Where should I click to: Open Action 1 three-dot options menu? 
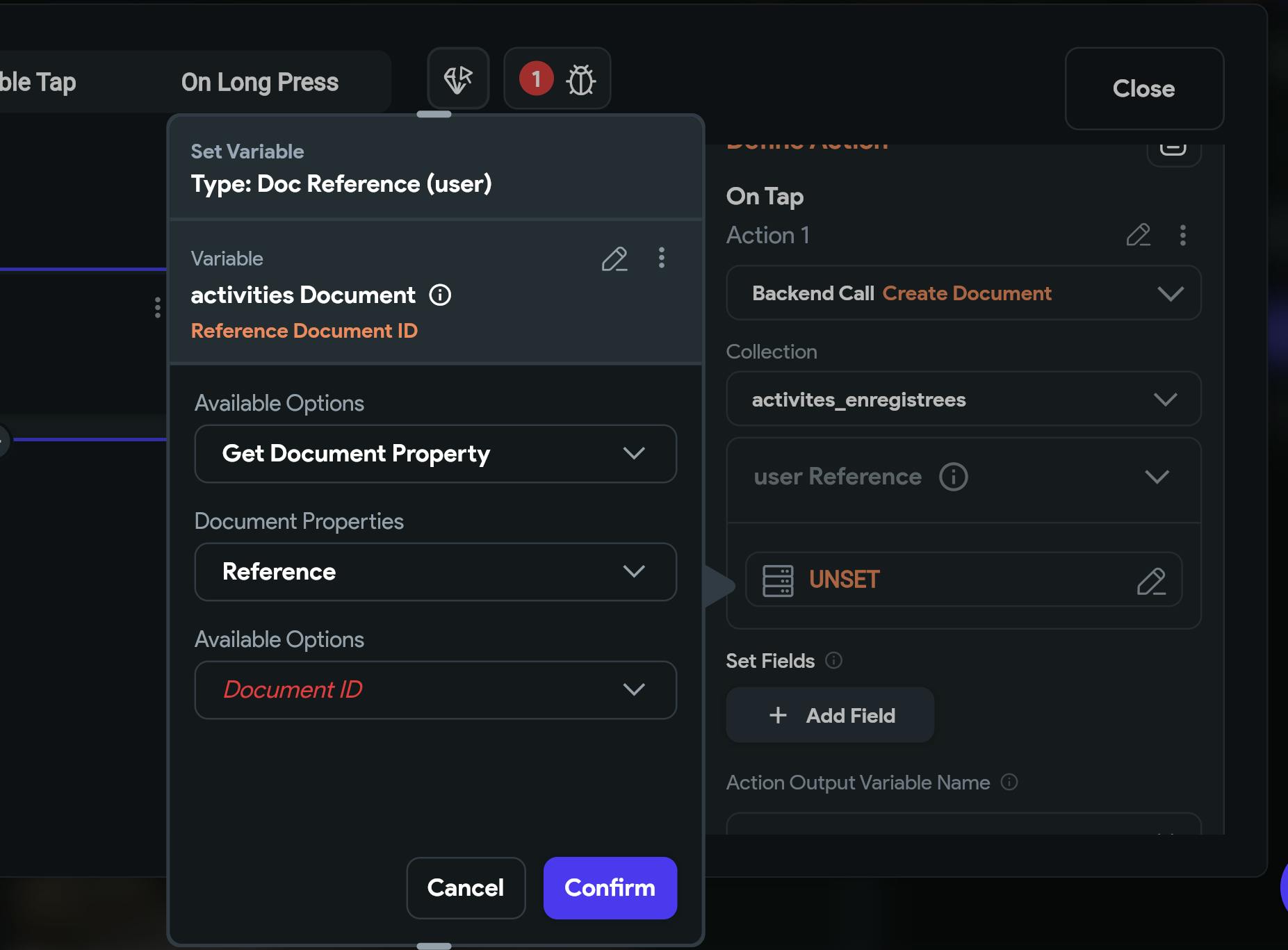point(1182,235)
